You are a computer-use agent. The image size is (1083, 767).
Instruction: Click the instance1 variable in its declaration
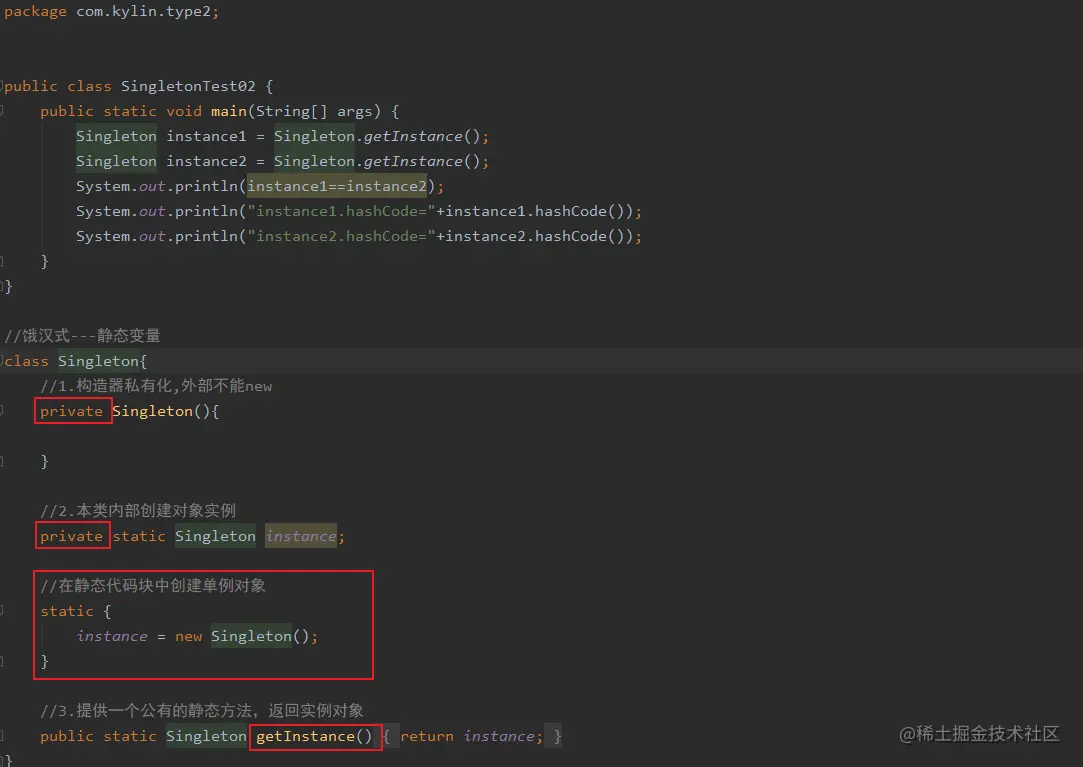point(206,136)
